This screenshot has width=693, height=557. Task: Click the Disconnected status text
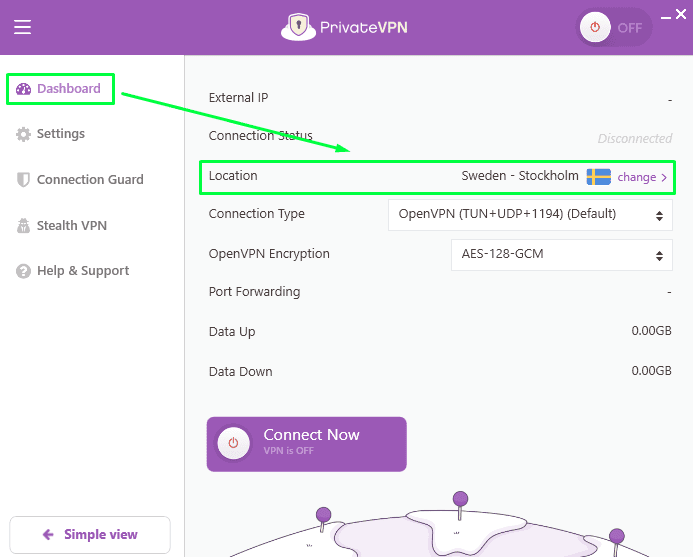click(635, 138)
